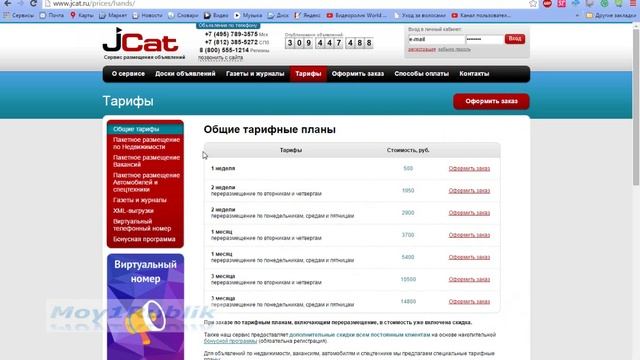The width and height of the screenshot is (640, 360).
Task: Click Оформить заказ for the 1 неделя tariff
Action: point(469,169)
